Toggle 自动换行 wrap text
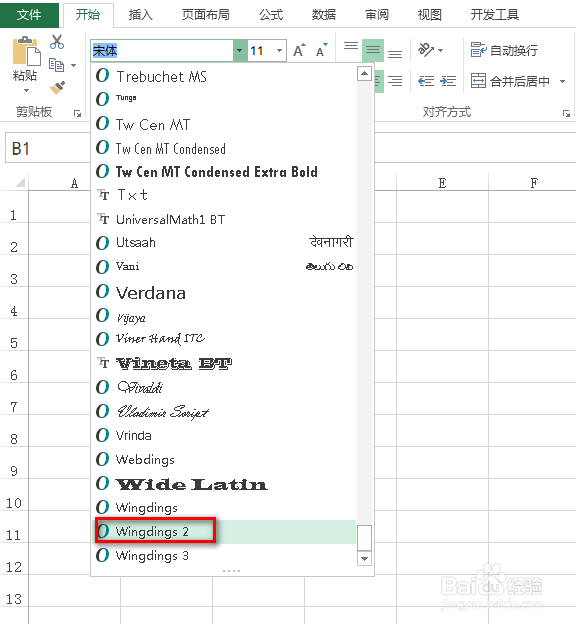Viewport: 576px width, 624px height. (x=504, y=50)
